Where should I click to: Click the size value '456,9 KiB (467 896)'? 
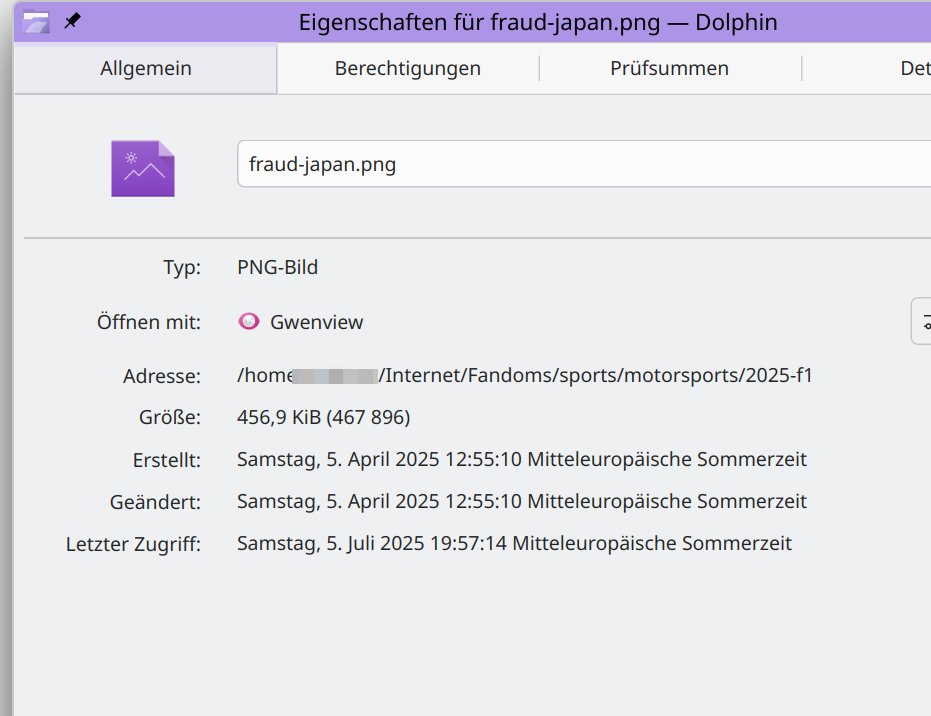pyautogui.click(x=324, y=417)
